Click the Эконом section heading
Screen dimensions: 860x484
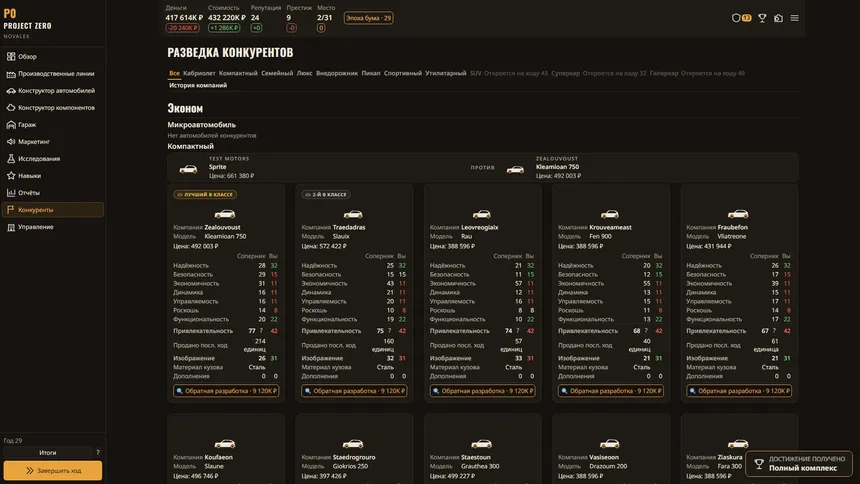pos(185,108)
